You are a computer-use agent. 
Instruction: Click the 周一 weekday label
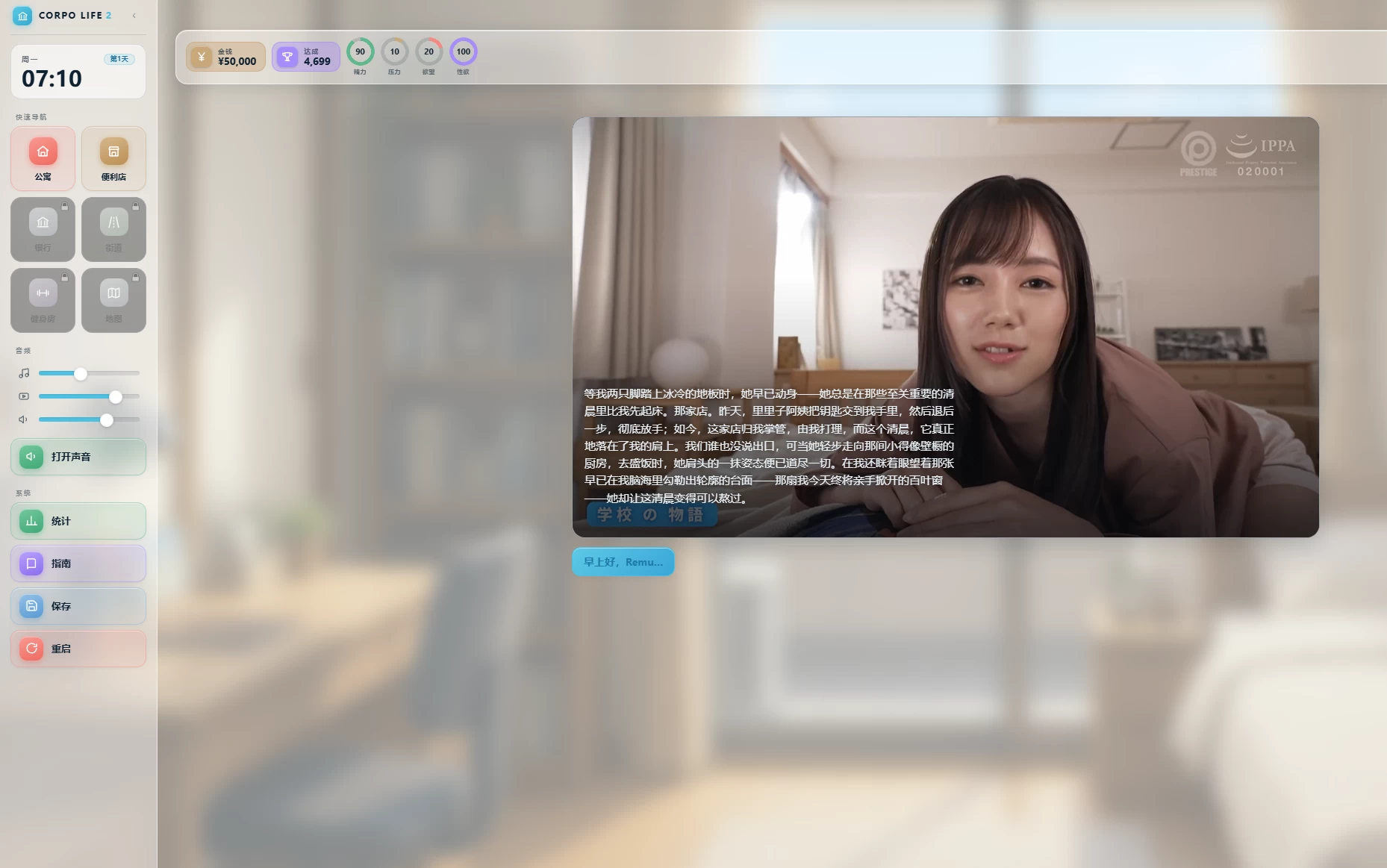pyautogui.click(x=29, y=59)
